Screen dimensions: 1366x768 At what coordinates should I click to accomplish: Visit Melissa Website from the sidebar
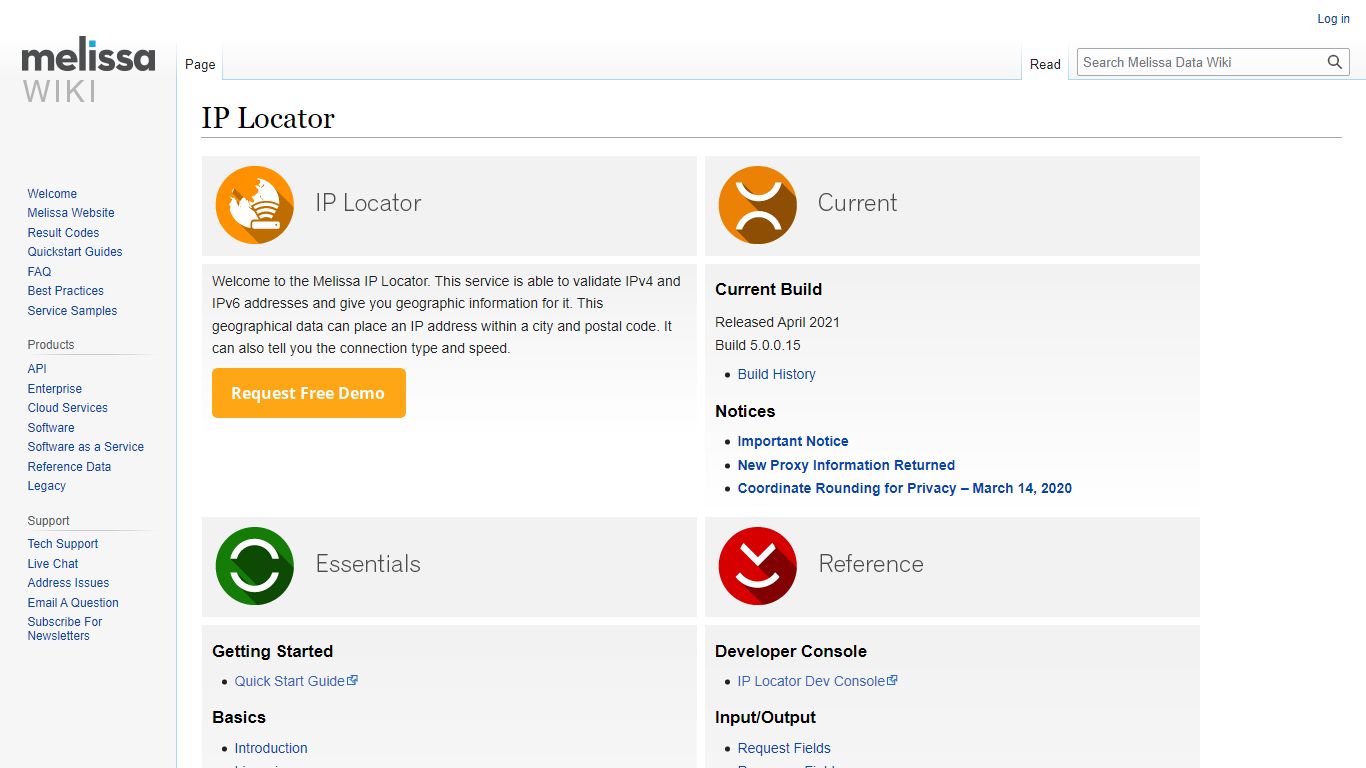(71, 213)
